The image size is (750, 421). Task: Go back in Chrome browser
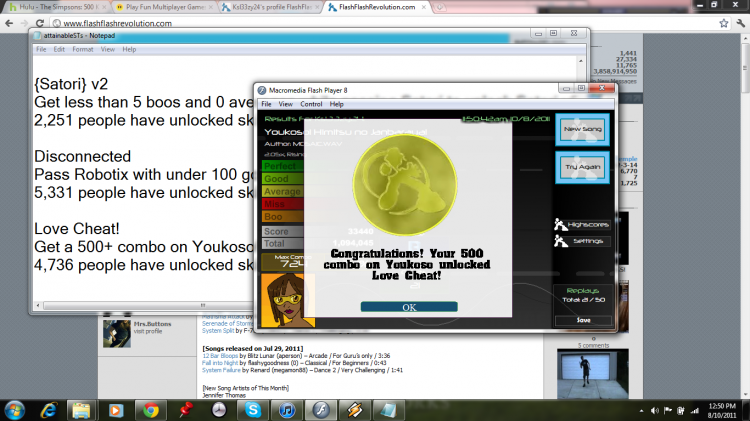[9, 23]
